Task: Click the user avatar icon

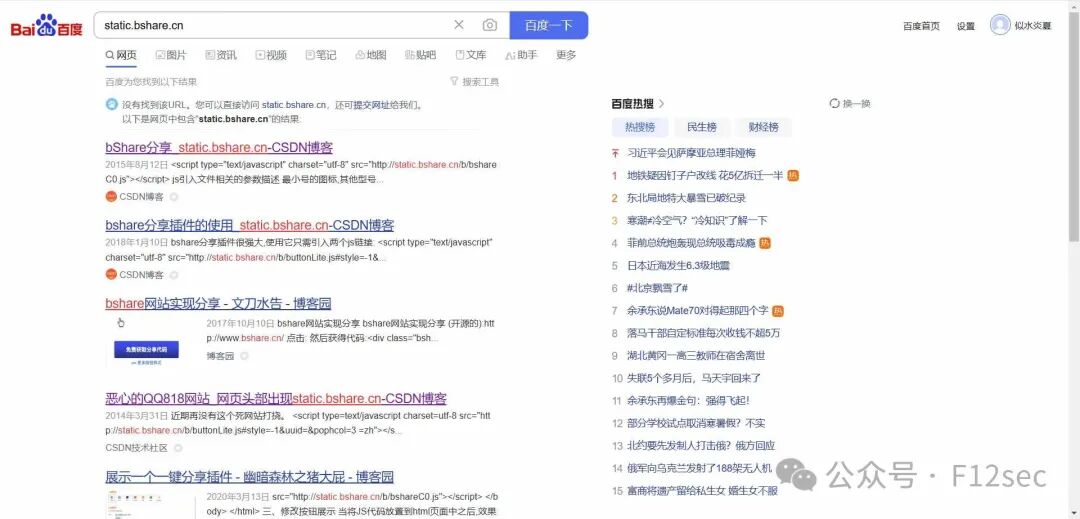Action: 999,25
